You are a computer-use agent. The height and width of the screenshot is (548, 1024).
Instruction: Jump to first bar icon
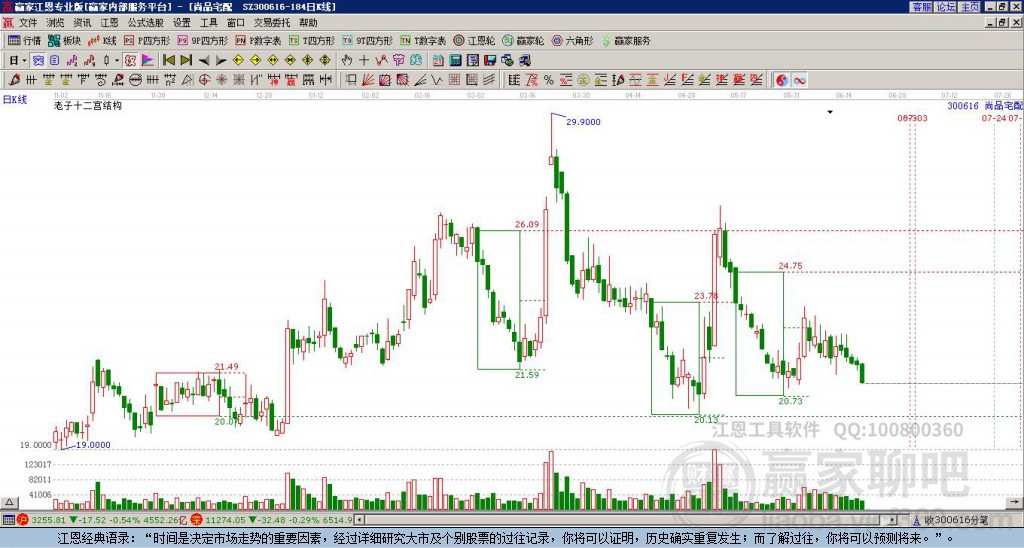(x=168, y=61)
